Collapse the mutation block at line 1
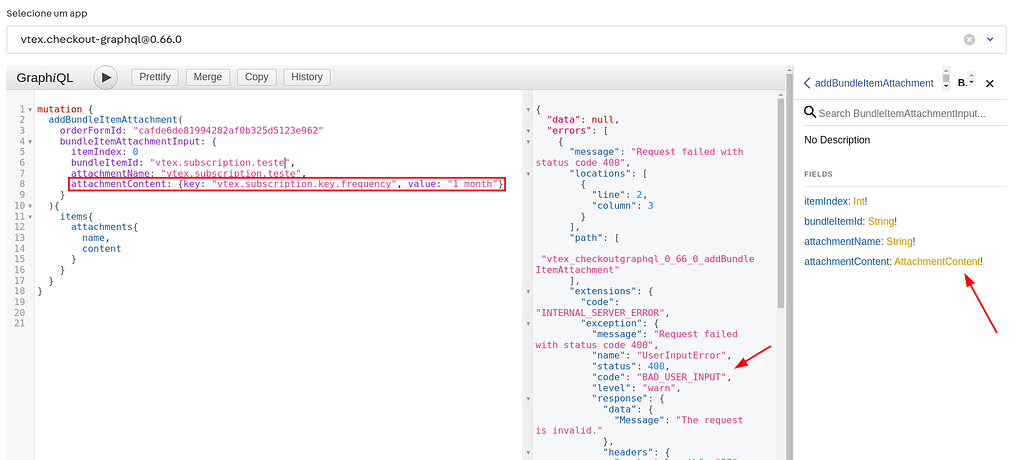1024x460 pixels. (30, 110)
